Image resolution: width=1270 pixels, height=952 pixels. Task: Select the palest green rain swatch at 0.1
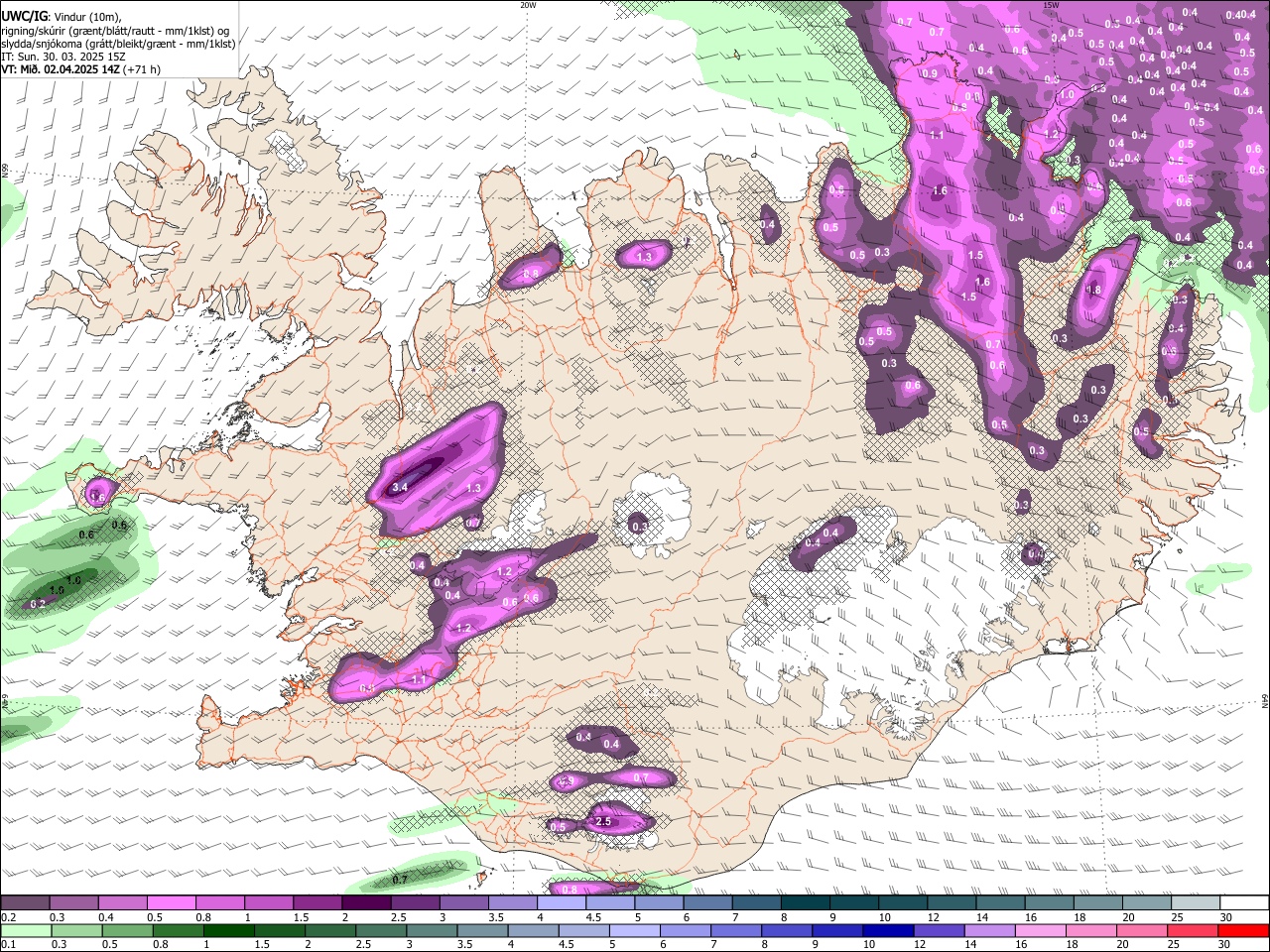click(25, 930)
